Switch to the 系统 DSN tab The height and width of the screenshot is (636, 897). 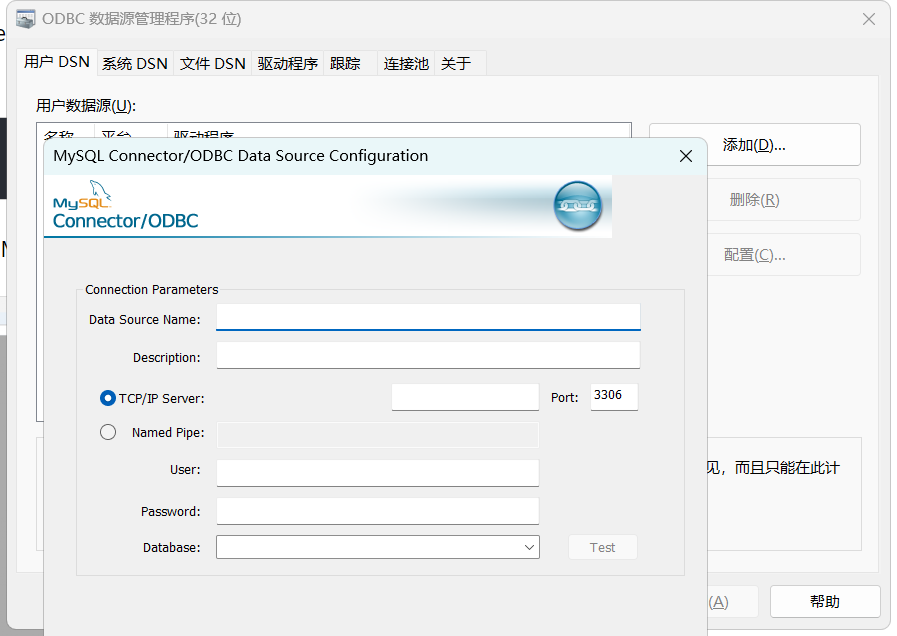pos(135,63)
